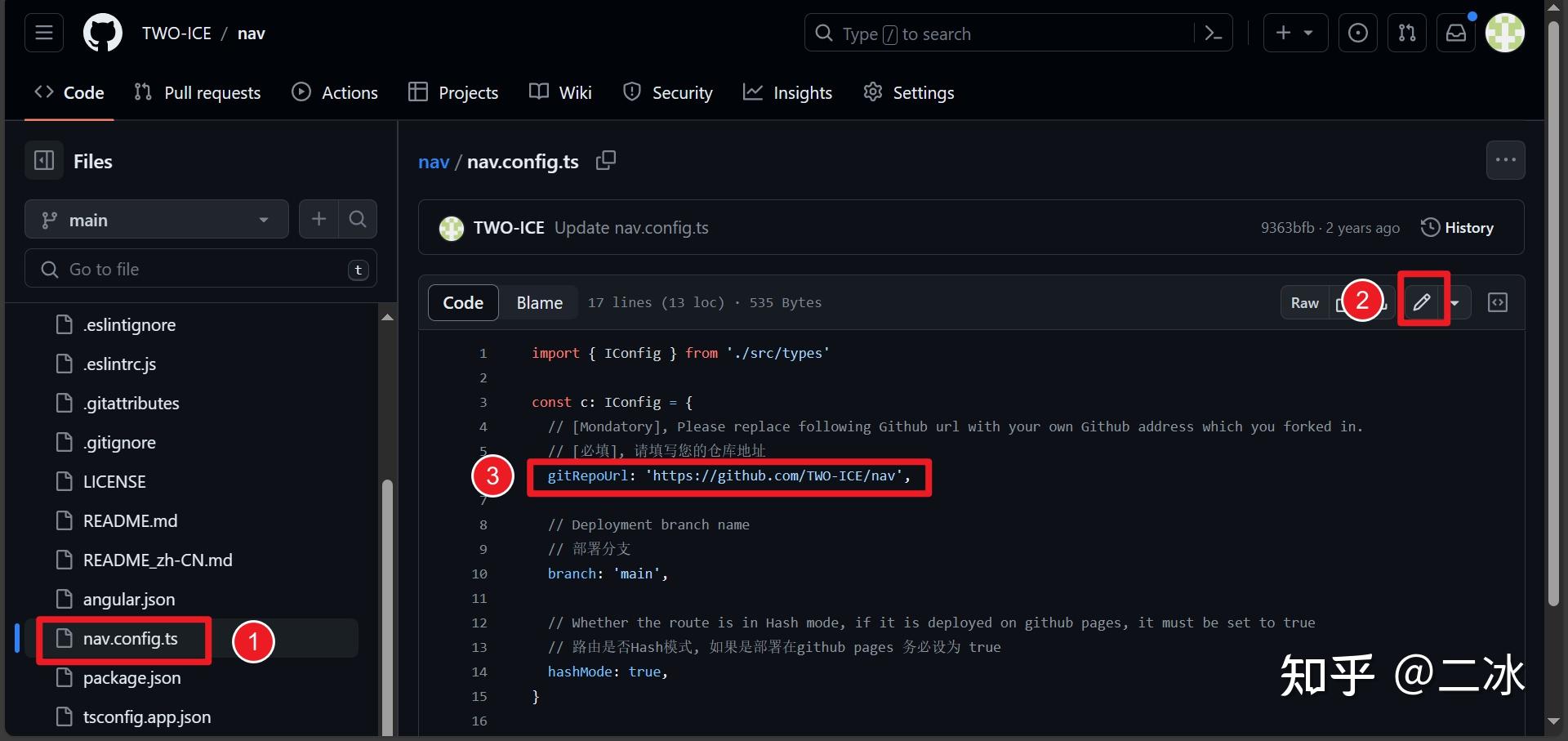
Task: Open the Security tab
Action: click(667, 92)
